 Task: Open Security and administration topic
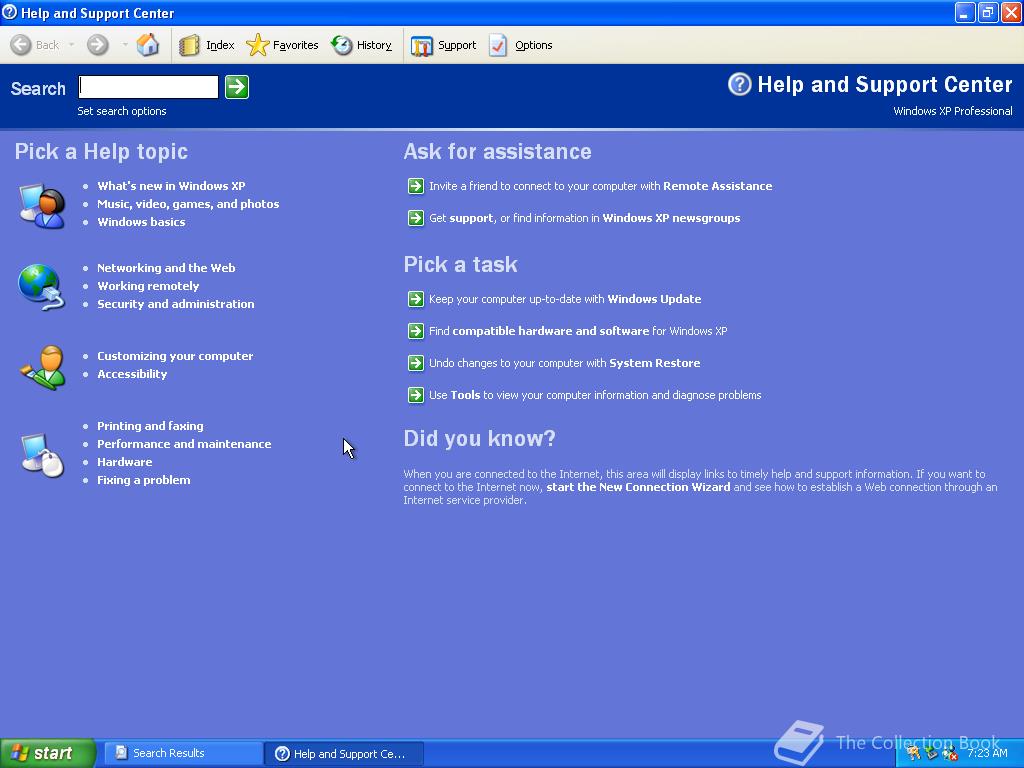click(x=176, y=304)
